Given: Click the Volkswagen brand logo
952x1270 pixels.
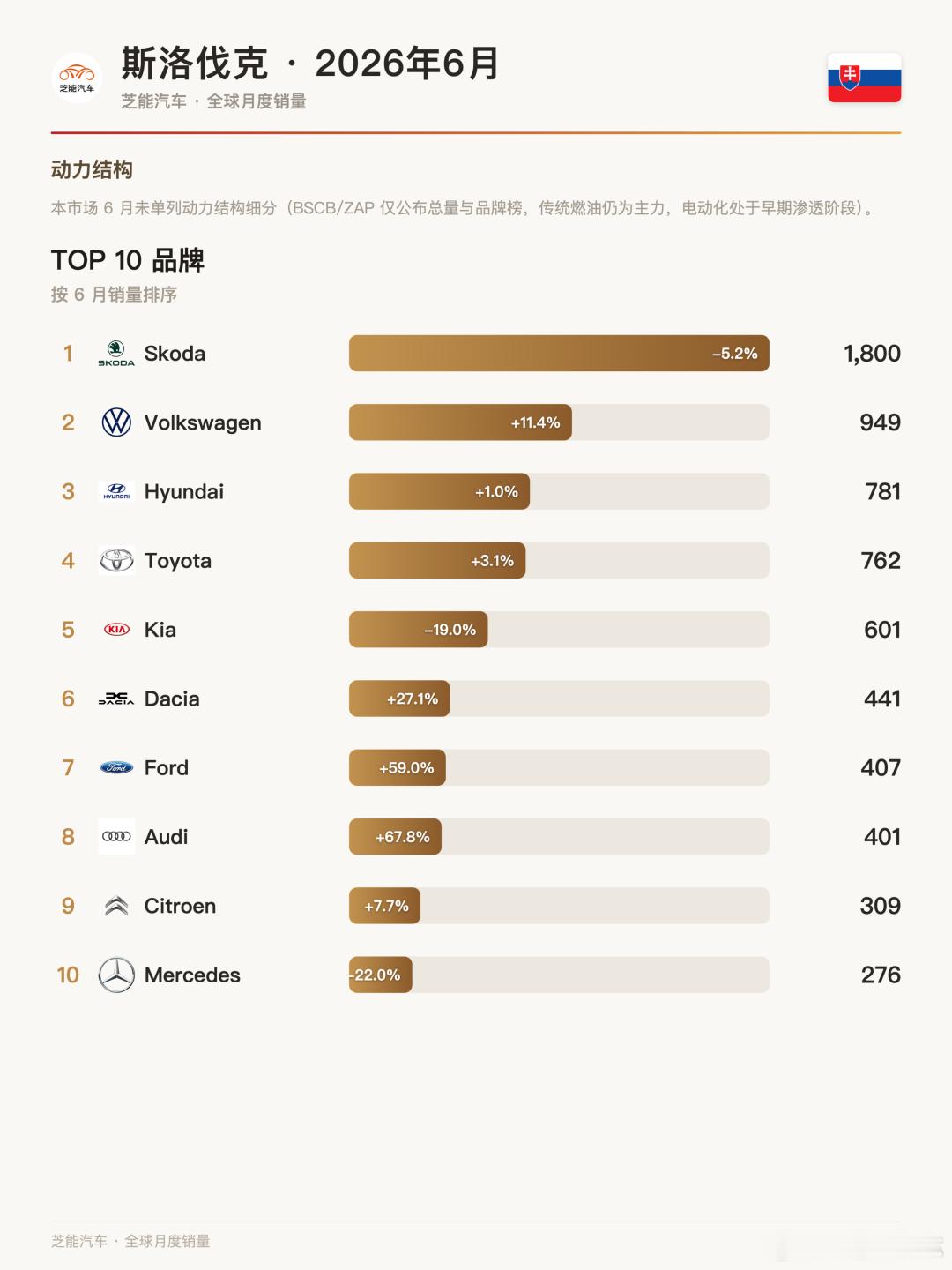Looking at the screenshot, I should [x=116, y=422].
